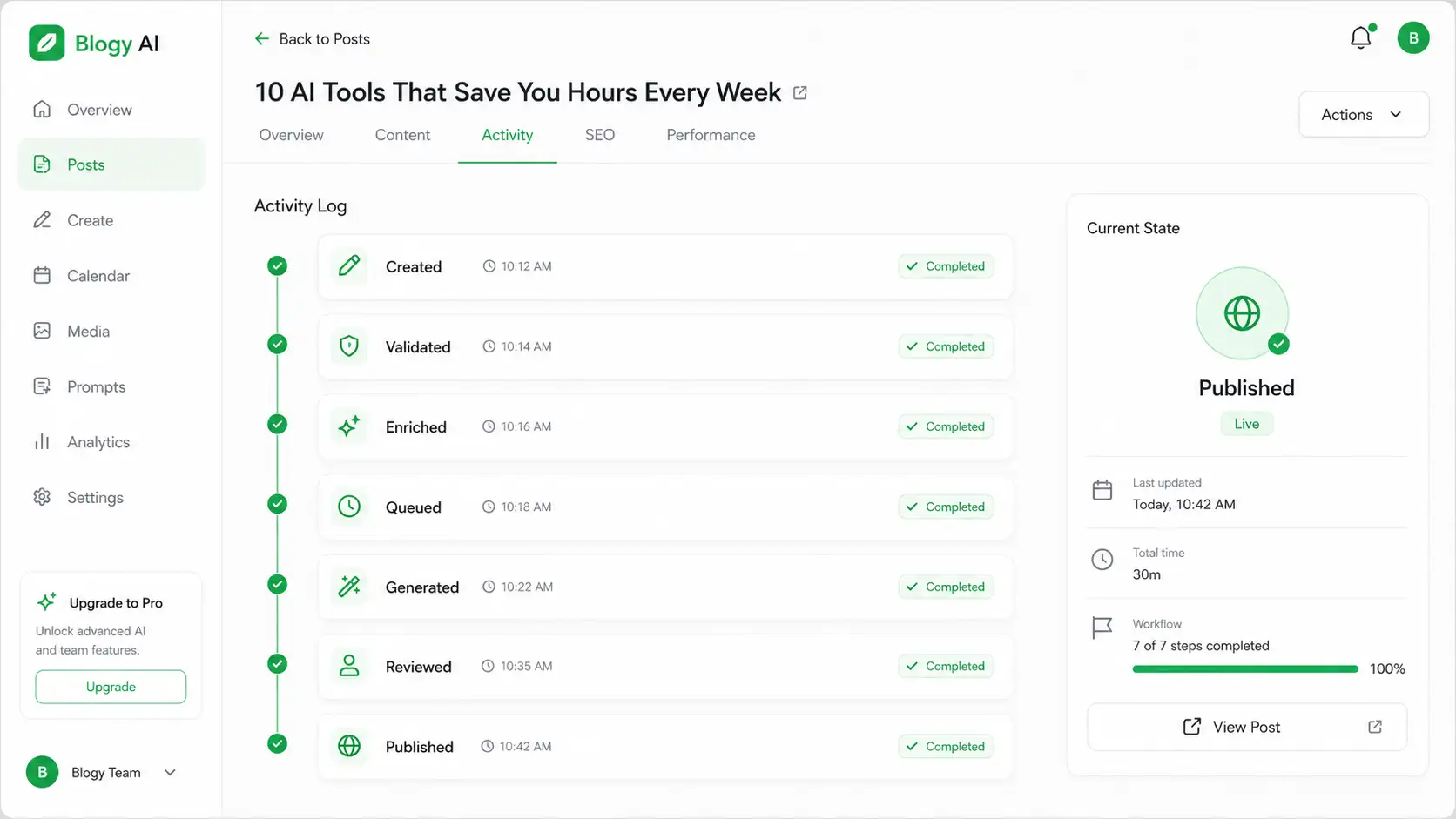Viewport: 1456px width, 819px height.
Task: Open Settings in the sidebar
Action: [x=111, y=497]
